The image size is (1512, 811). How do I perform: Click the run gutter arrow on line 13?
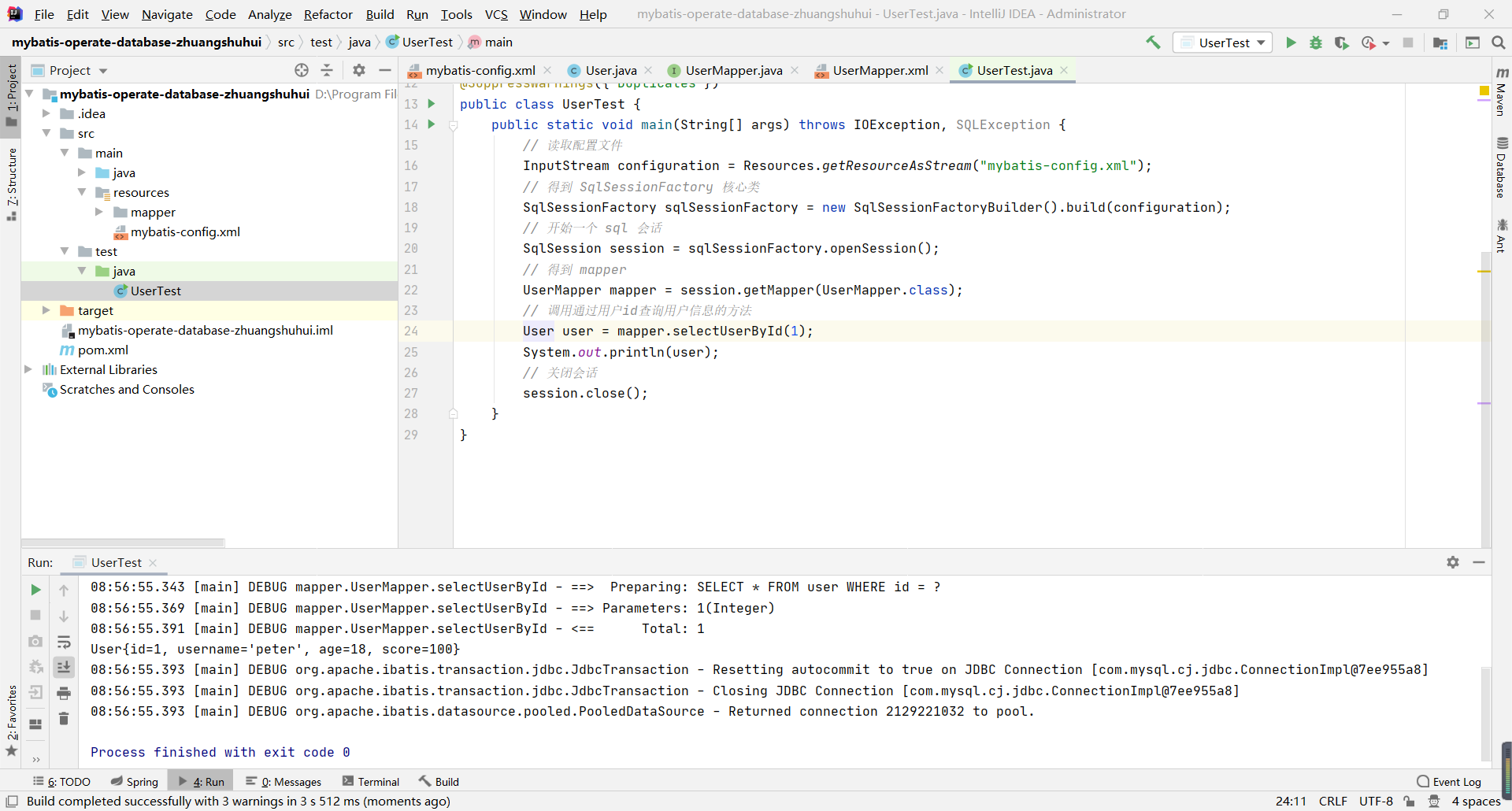point(432,104)
